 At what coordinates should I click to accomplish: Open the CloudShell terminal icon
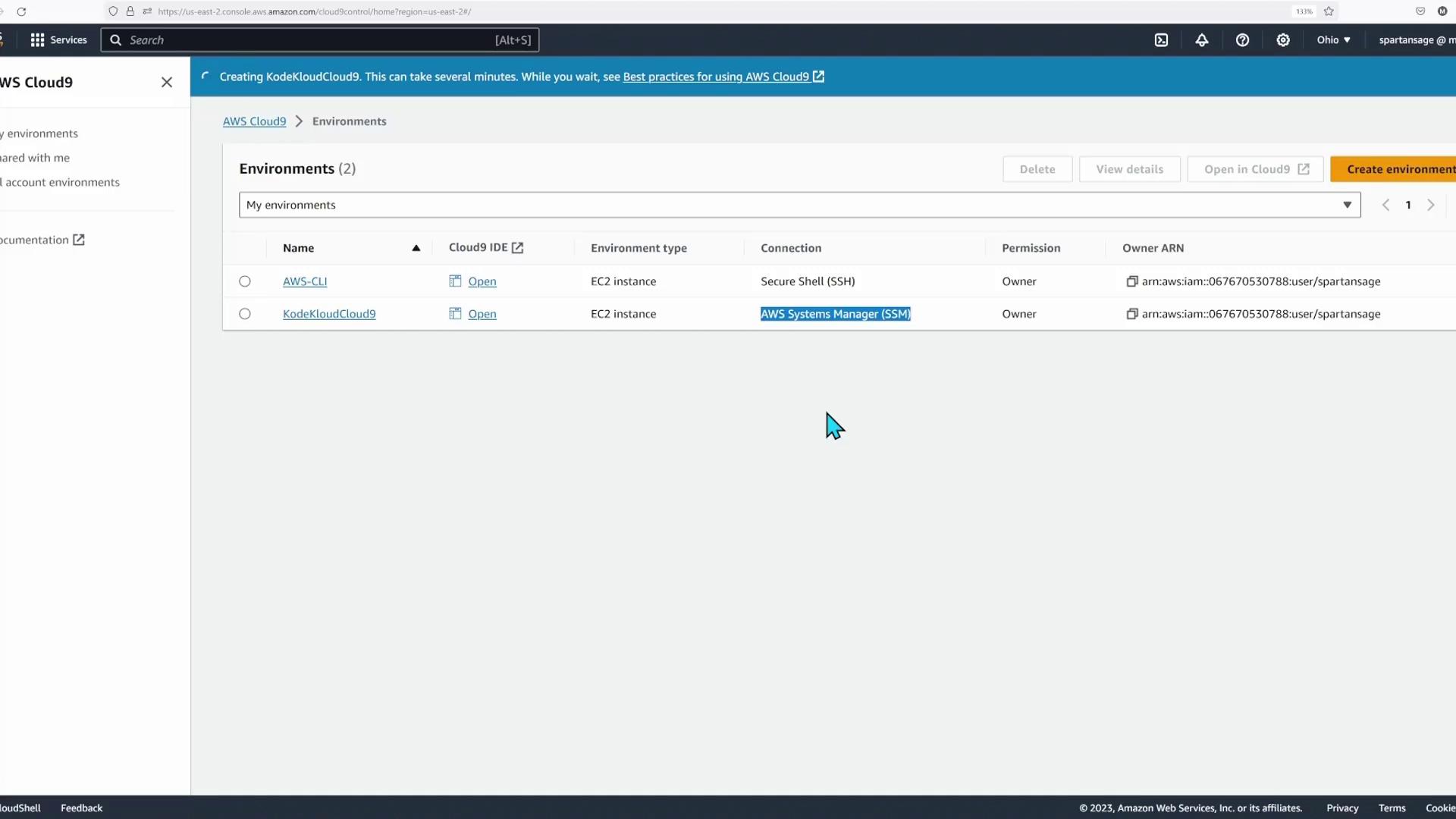pyautogui.click(x=1161, y=40)
